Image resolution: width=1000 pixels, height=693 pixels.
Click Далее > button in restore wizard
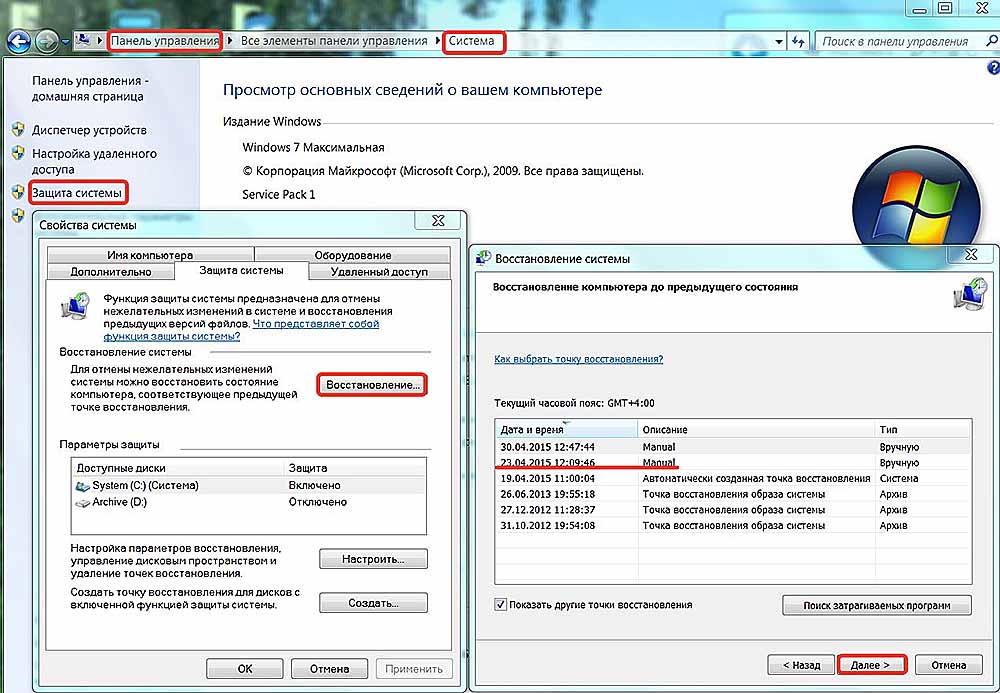[871, 665]
